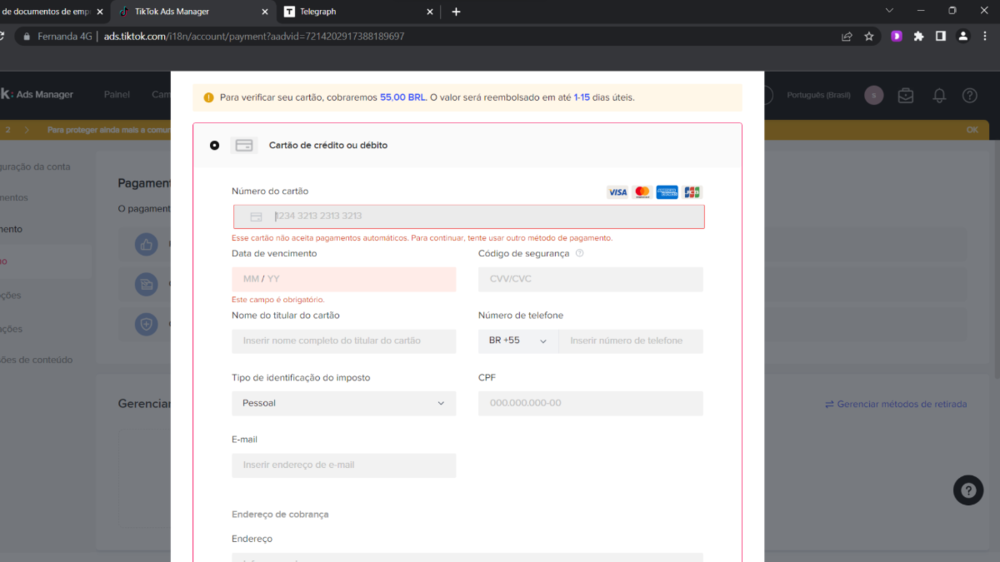Switch to the TikTok Ads Manager tab
Viewport: 1000px width, 562px height.
click(193, 11)
